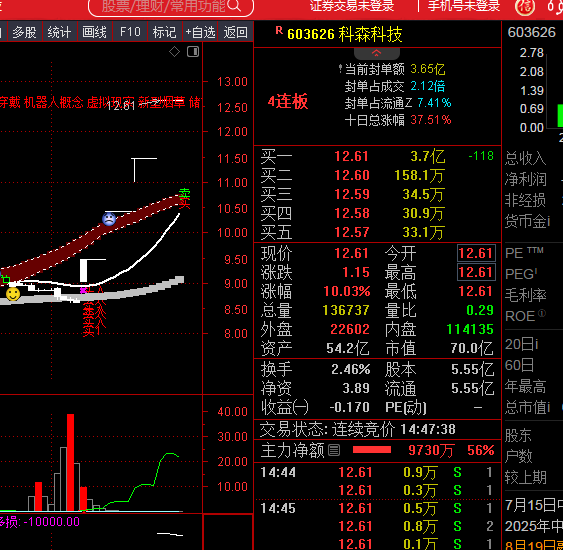Click the 返回 back button

236,32
